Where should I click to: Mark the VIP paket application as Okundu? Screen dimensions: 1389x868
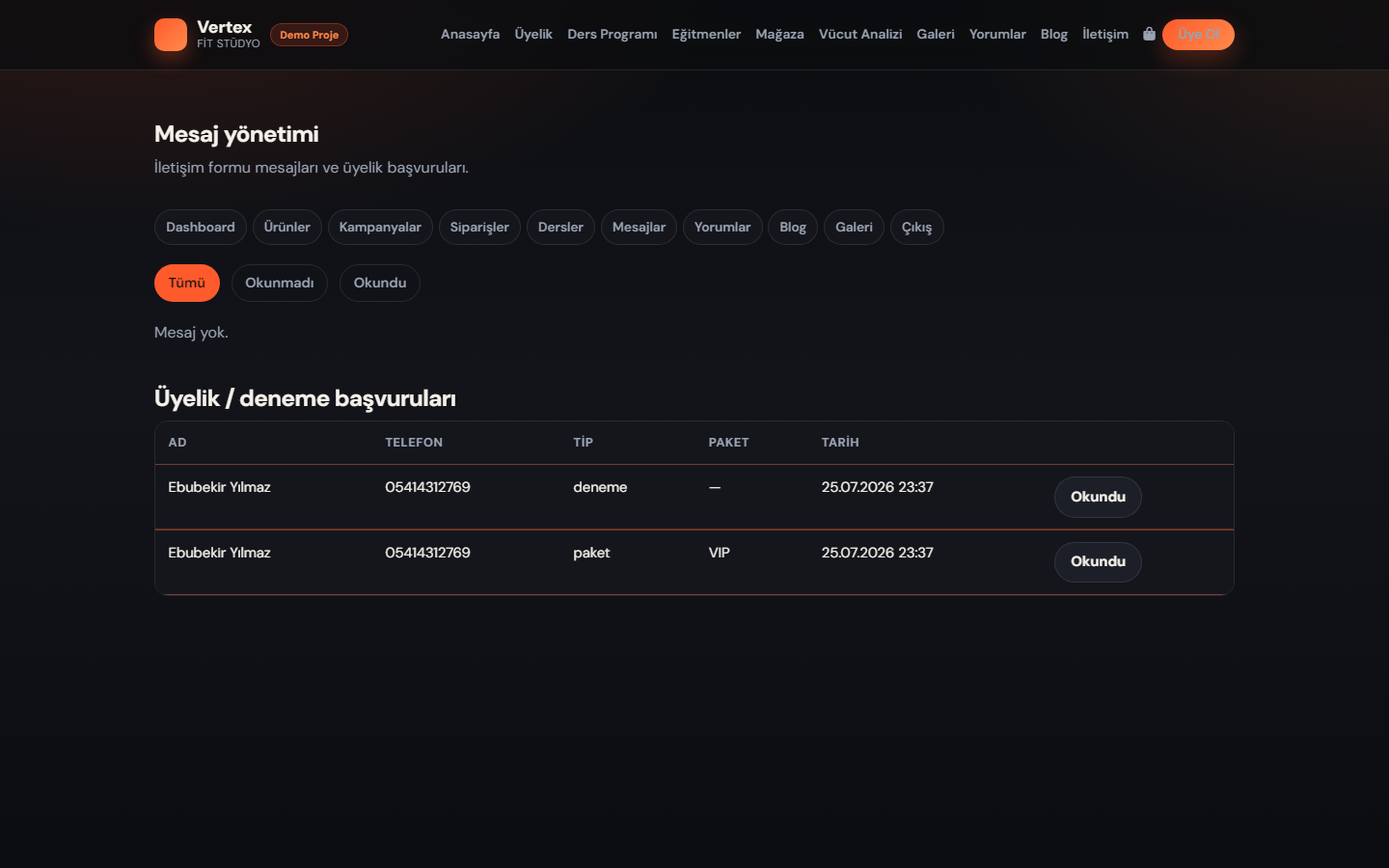(1098, 562)
